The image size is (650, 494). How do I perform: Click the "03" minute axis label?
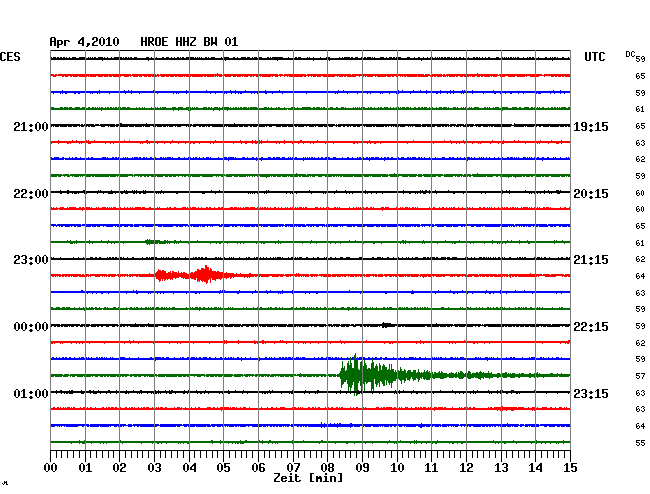point(154,467)
